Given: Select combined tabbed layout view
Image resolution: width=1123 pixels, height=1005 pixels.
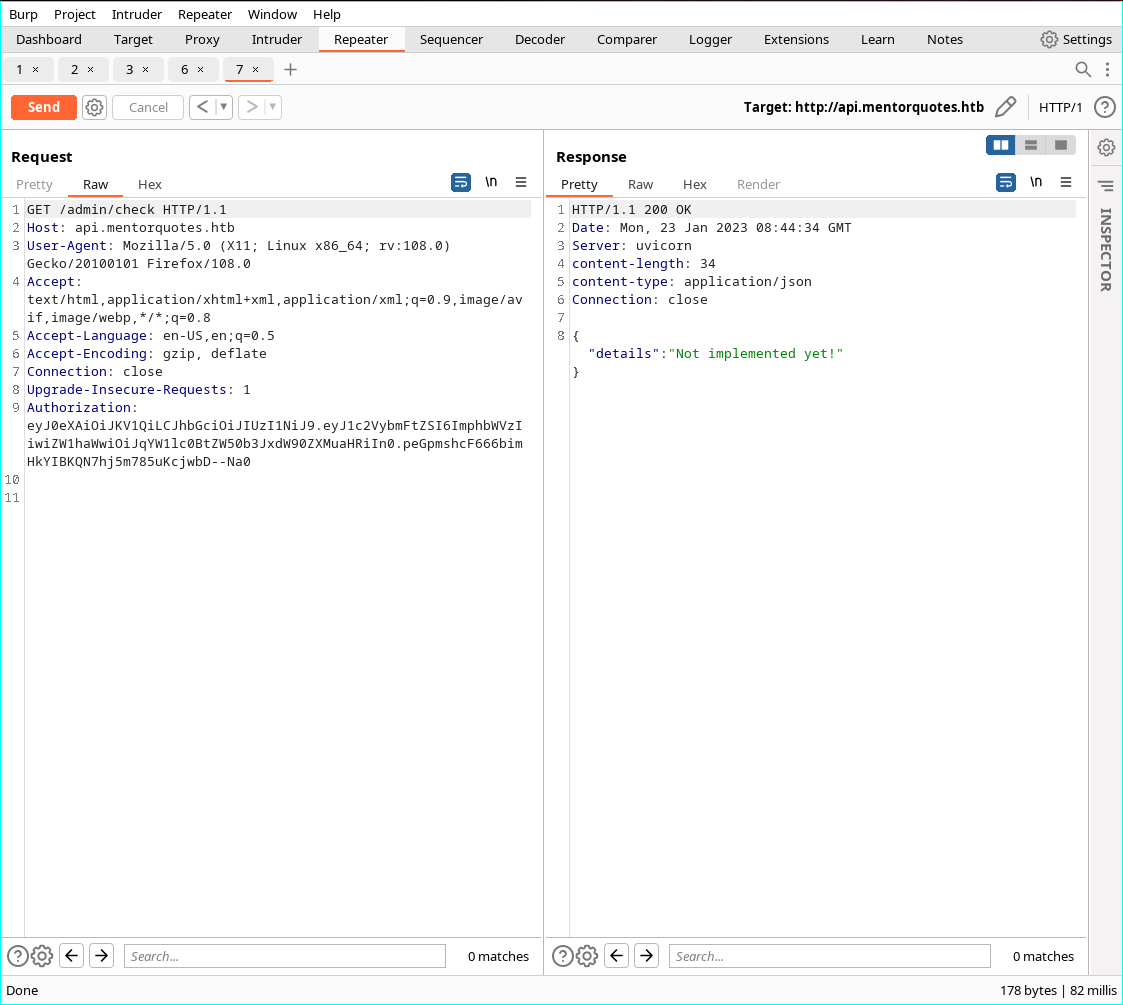Looking at the screenshot, I should [1061, 145].
